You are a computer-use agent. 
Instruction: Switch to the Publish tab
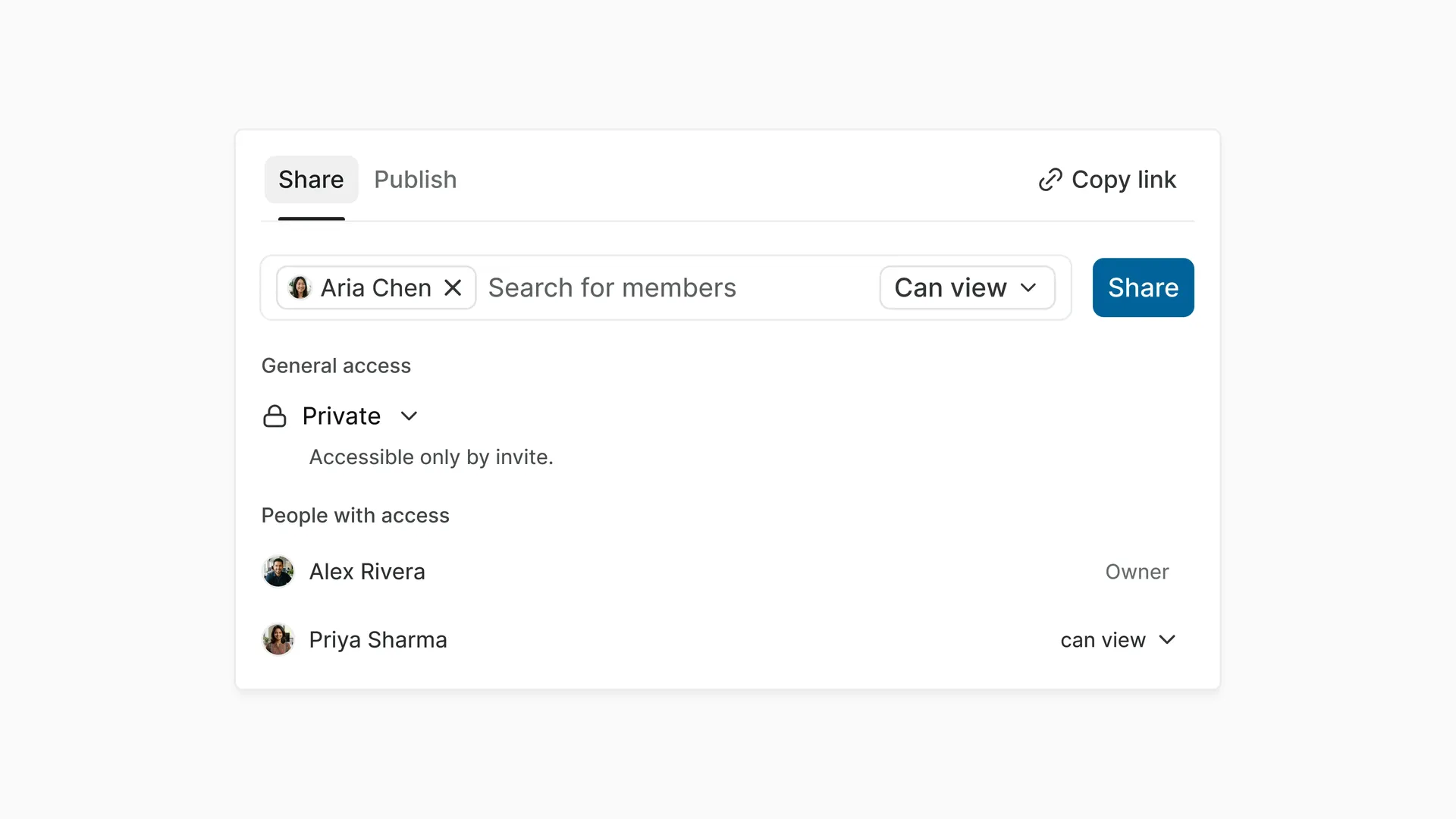[416, 180]
